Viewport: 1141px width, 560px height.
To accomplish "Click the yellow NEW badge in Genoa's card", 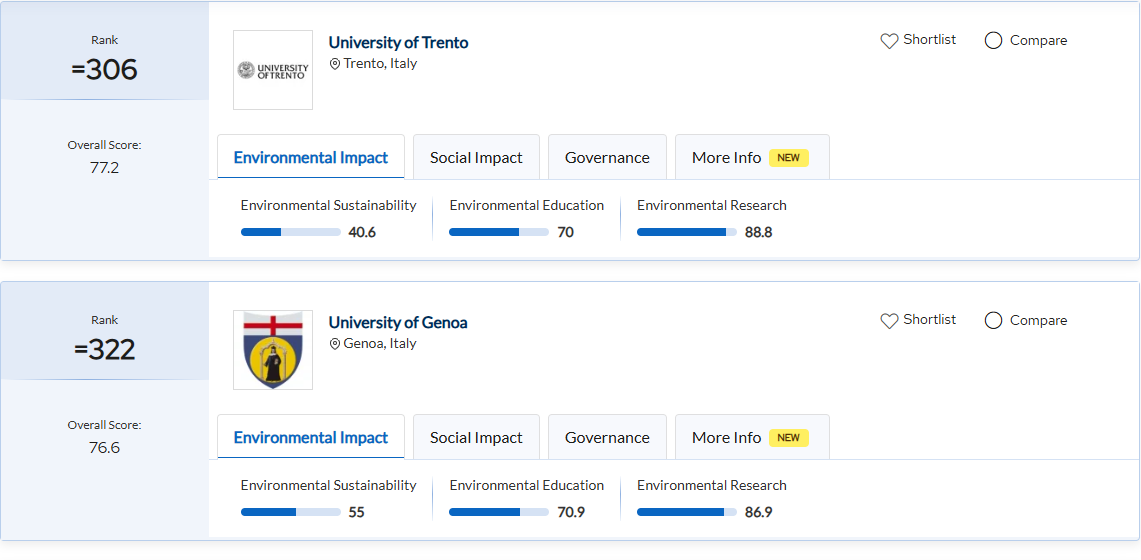I will [788, 438].
